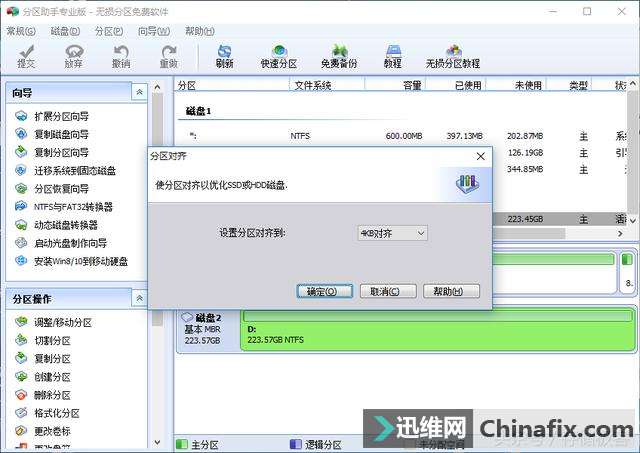The height and width of the screenshot is (453, 640).
Task: Open the 帮助(H) menu
Action: [x=200, y=31]
